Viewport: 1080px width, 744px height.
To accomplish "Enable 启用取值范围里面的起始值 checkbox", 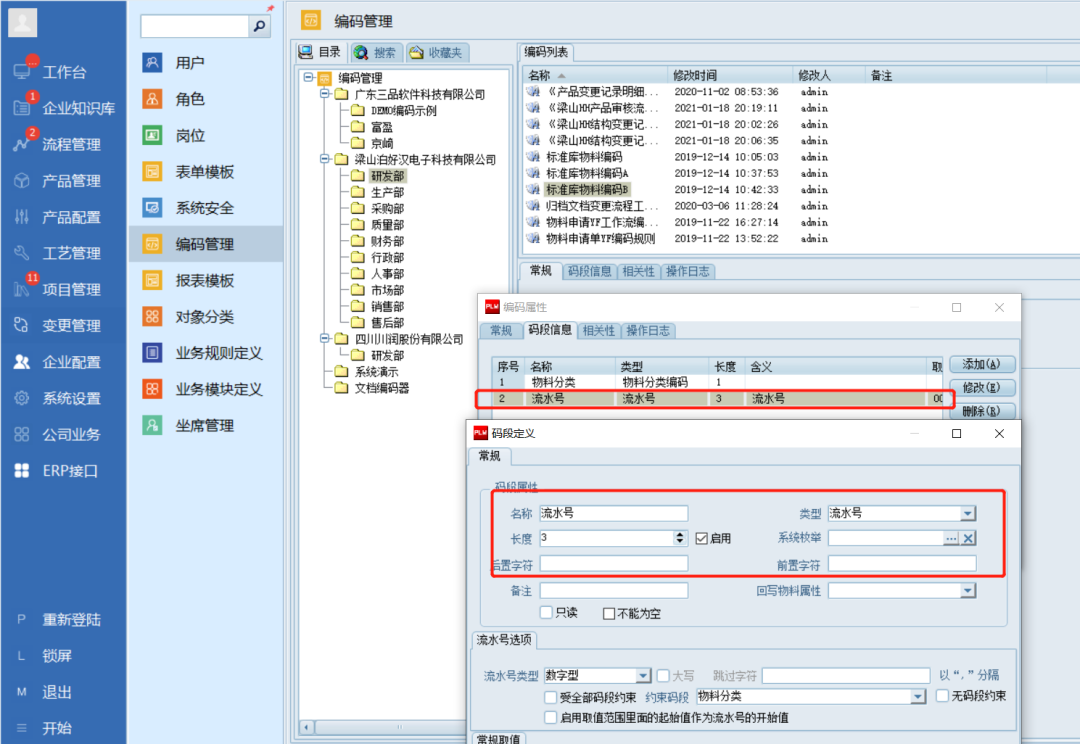I will (x=550, y=718).
